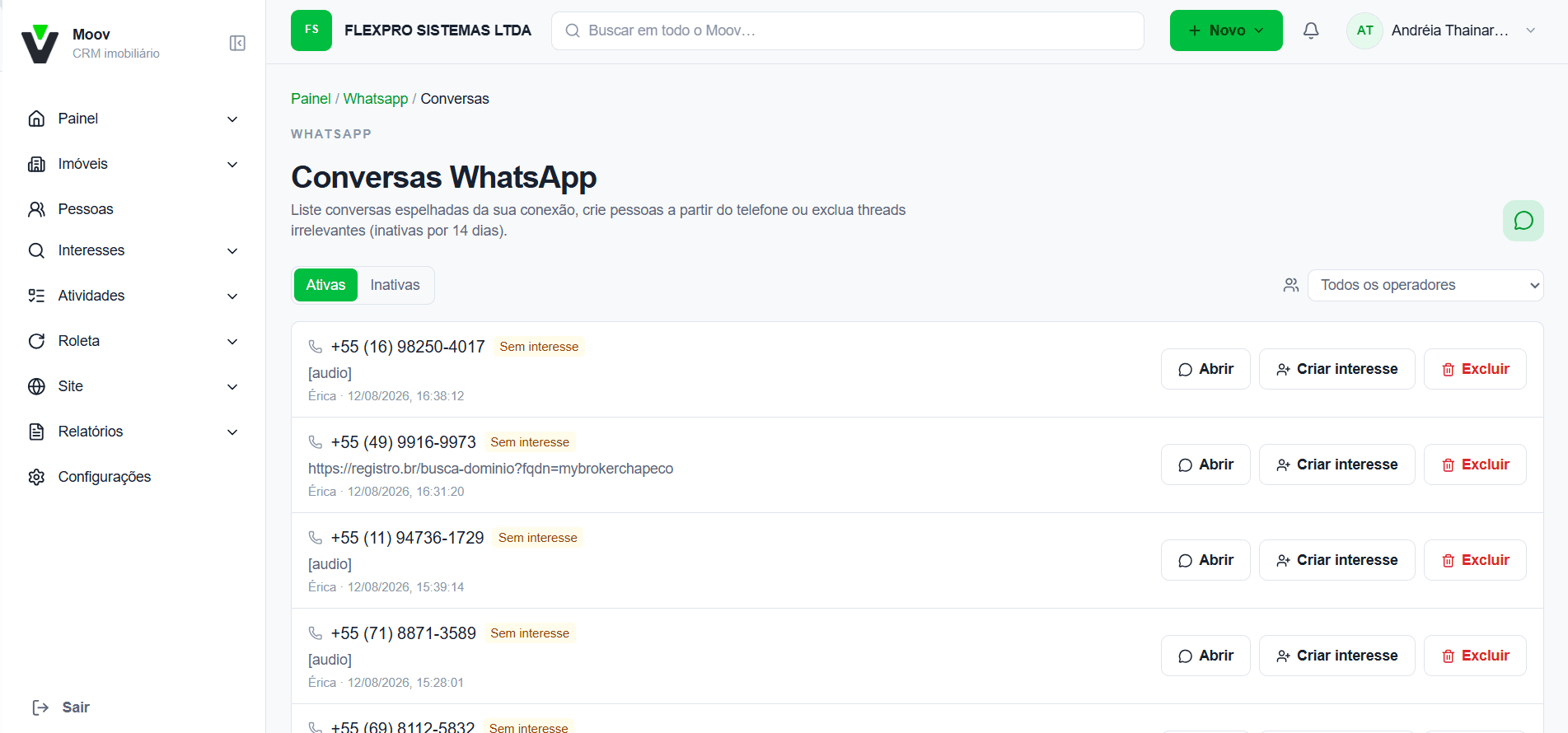Click phone icon next to +55 (11) 94736-1729
This screenshot has height=733, width=1568.
point(316,538)
